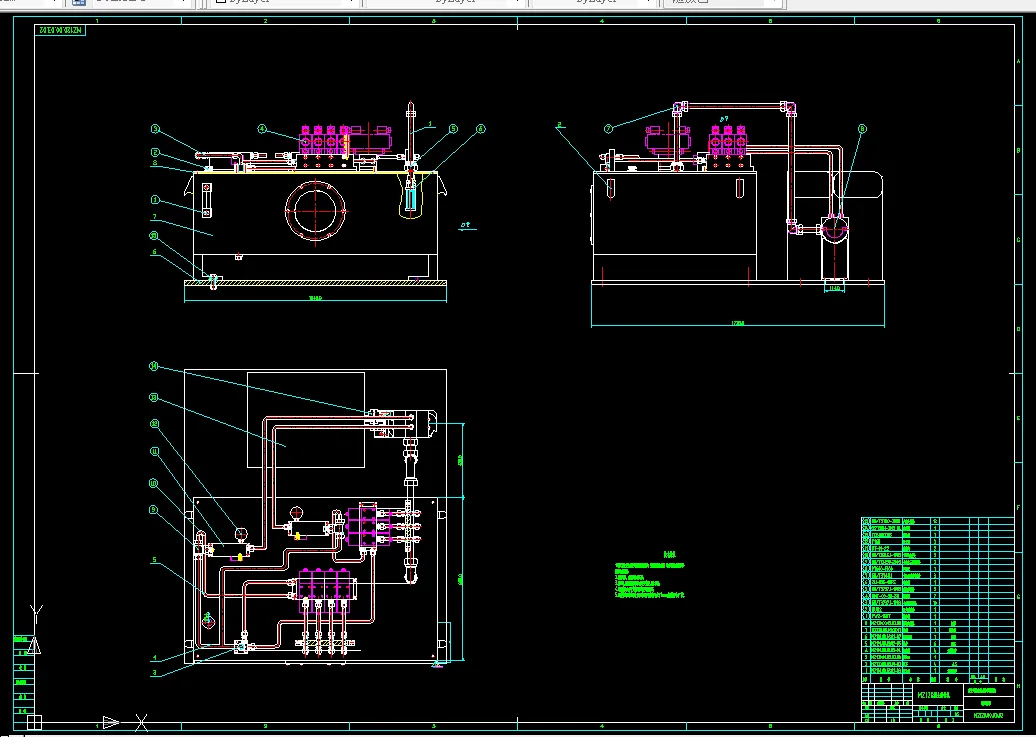Select the rotated drawing number box at top-left
The image size is (1036, 737).
(x=60, y=30)
